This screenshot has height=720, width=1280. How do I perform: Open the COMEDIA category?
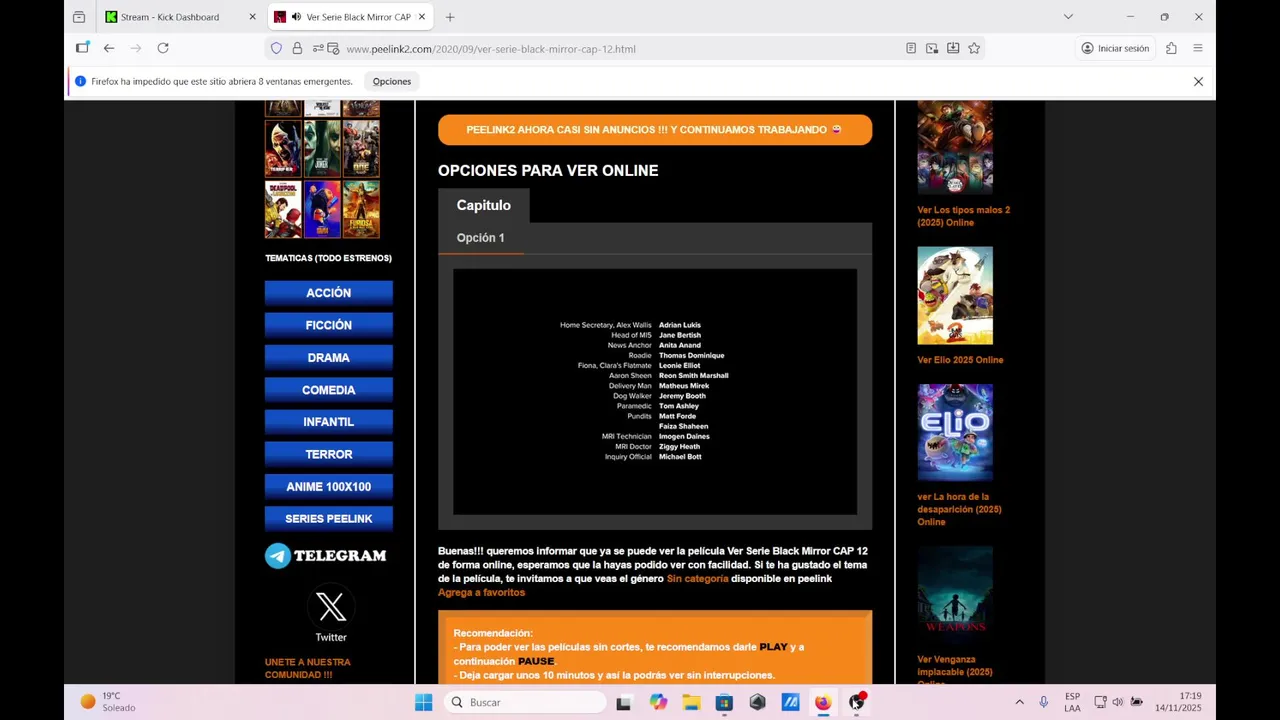coord(329,390)
